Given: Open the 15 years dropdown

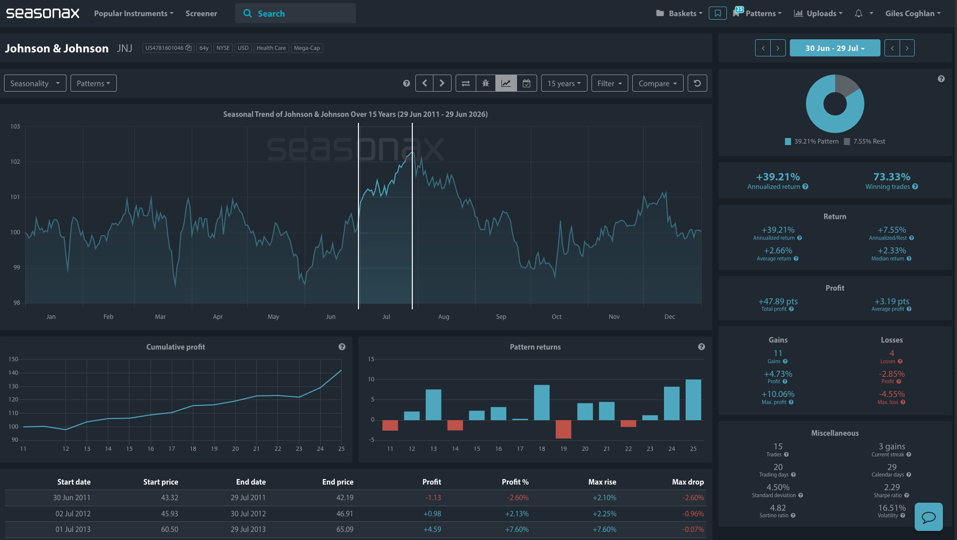Looking at the screenshot, I should click(564, 84).
